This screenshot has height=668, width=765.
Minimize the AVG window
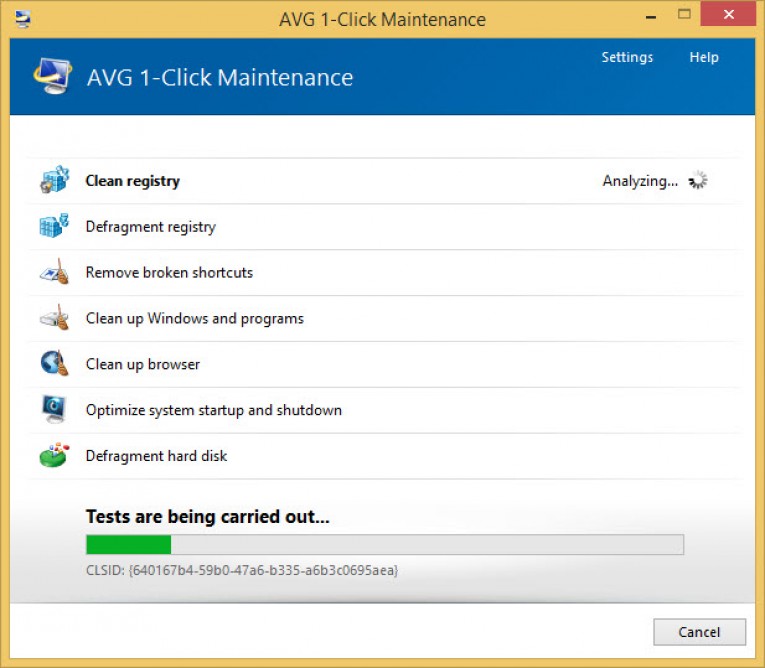pos(651,17)
